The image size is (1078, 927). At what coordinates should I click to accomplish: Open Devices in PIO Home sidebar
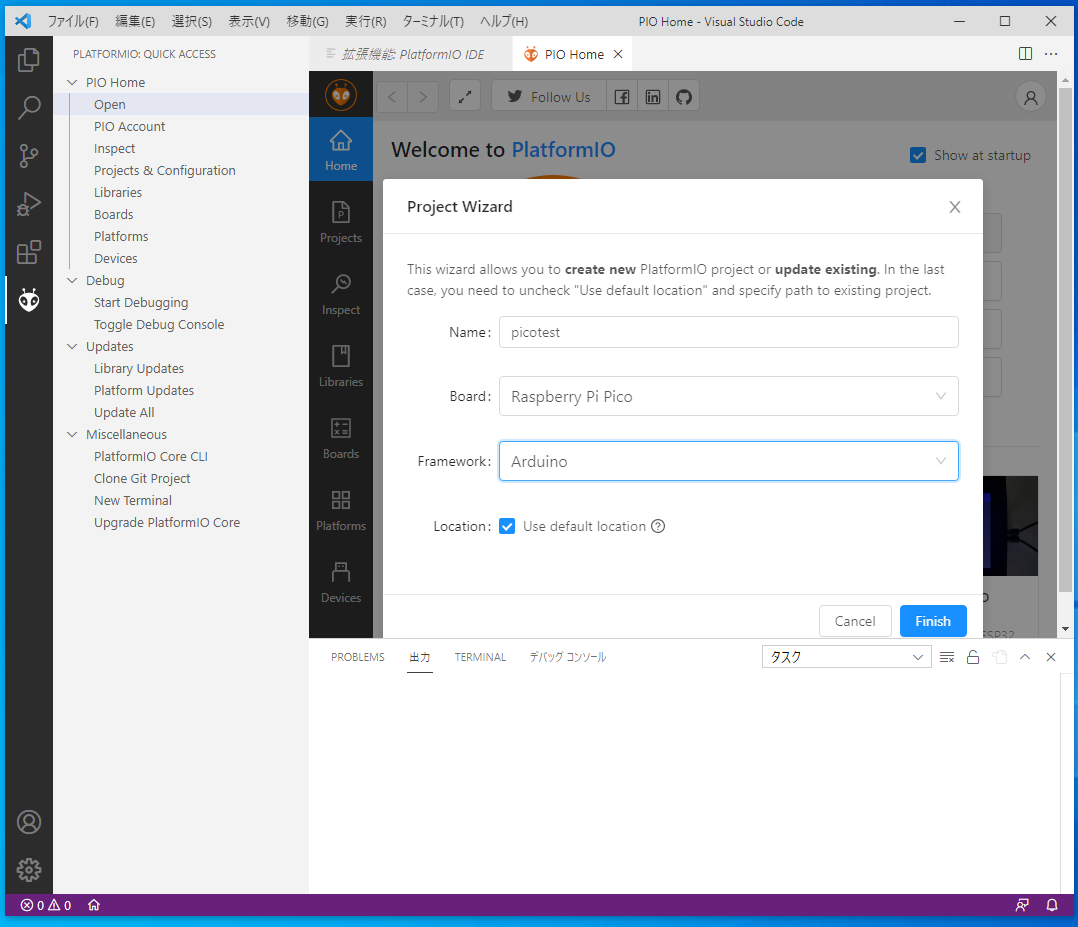tap(341, 582)
